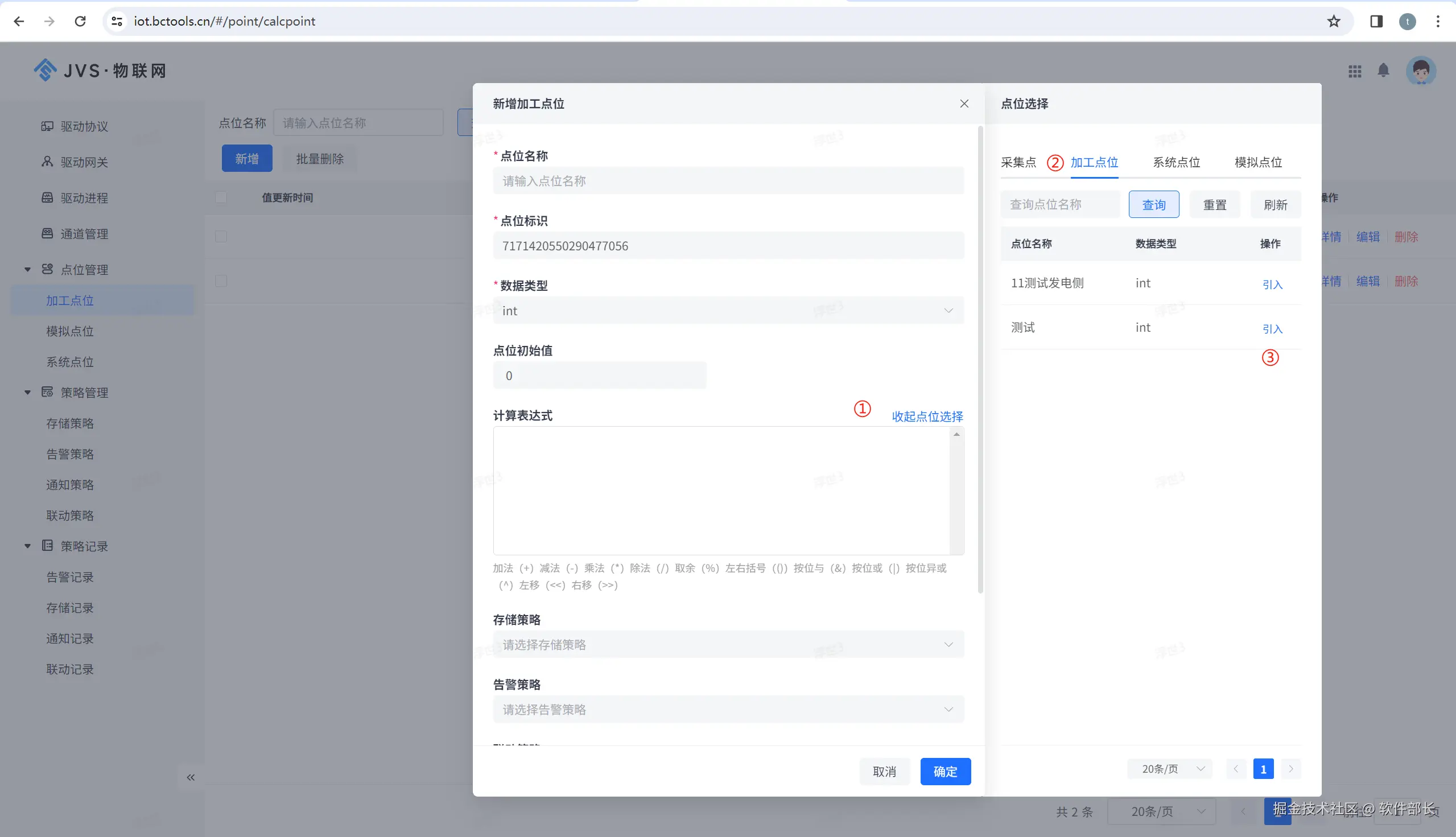This screenshot has width=1456, height=837.
Task: Click the user avatar in header
Action: [1420, 71]
